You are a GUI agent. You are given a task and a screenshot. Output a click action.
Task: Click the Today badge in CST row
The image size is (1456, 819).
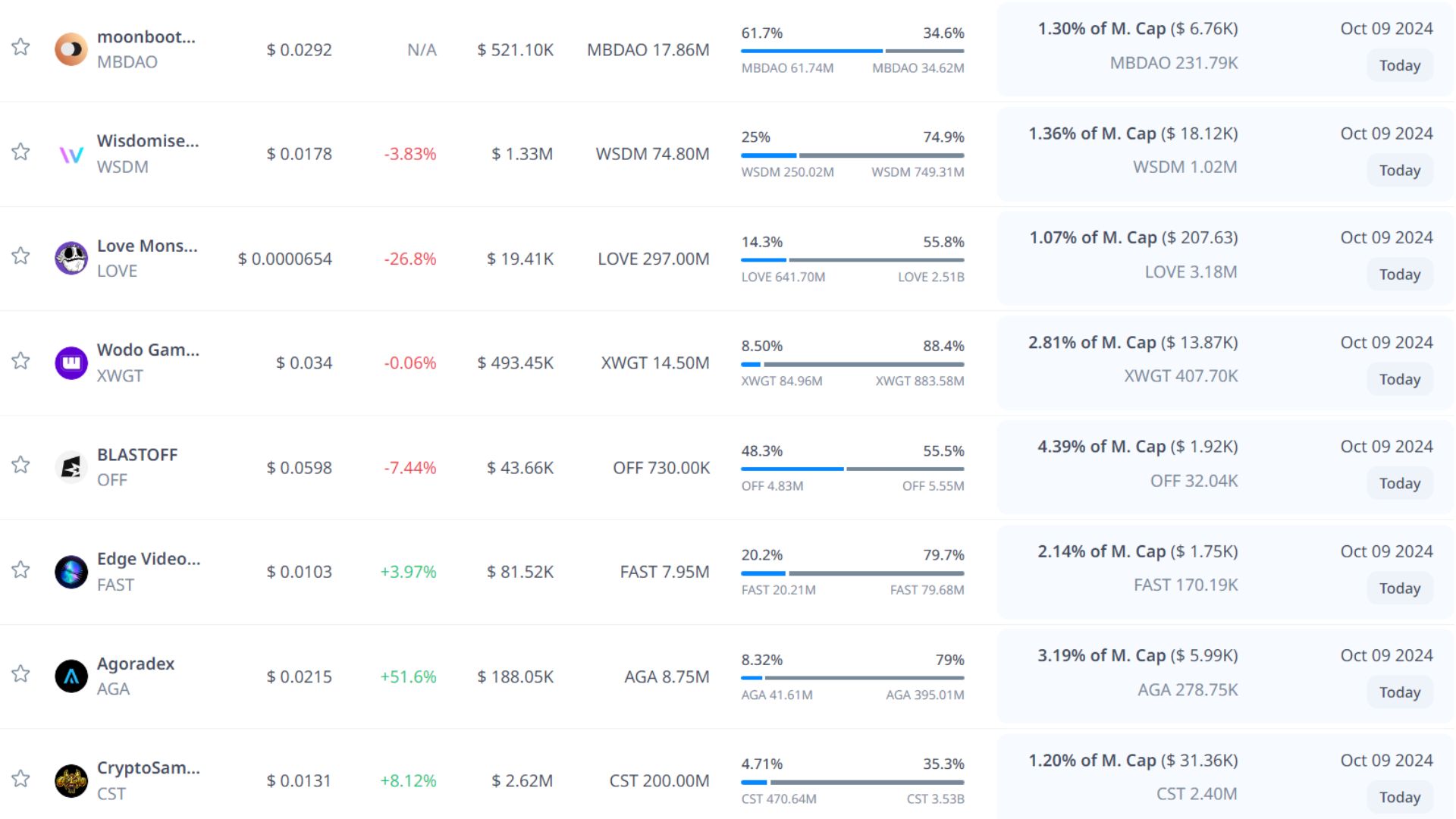1399,797
